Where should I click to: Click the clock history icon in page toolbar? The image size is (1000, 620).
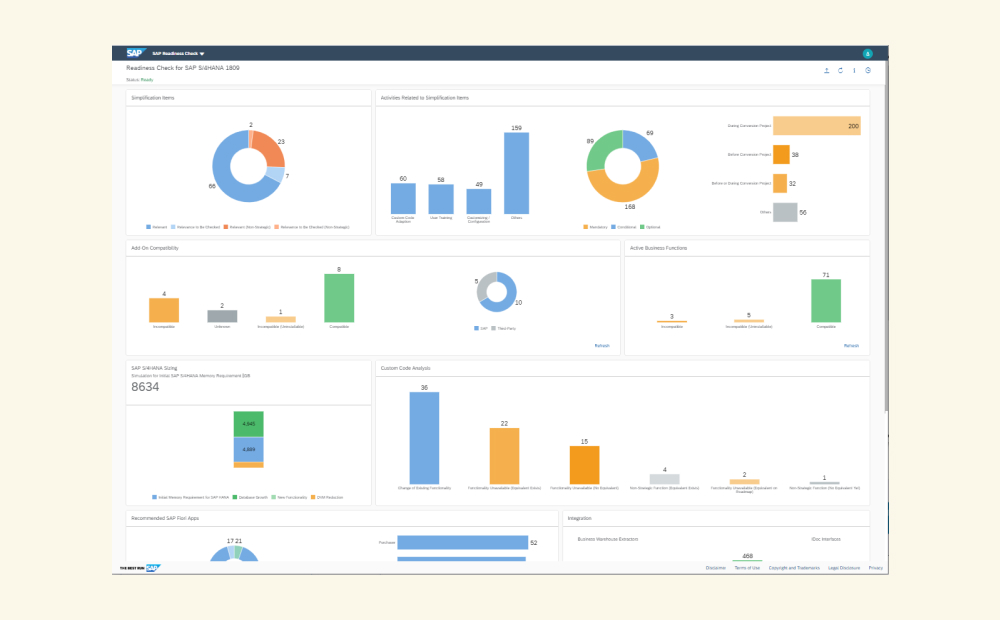pyautogui.click(x=868, y=71)
